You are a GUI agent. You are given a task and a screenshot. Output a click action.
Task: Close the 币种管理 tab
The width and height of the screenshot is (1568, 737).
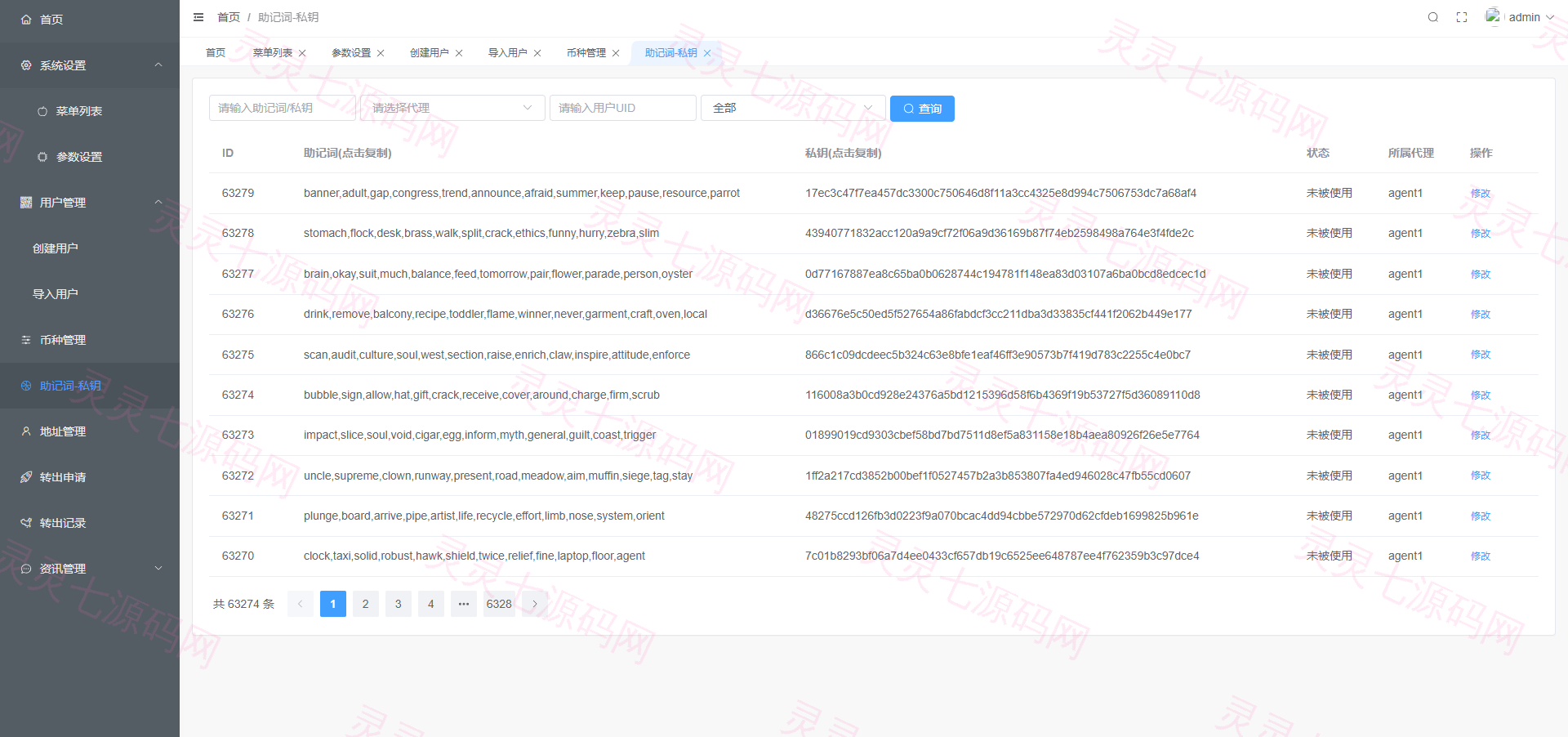pos(616,53)
